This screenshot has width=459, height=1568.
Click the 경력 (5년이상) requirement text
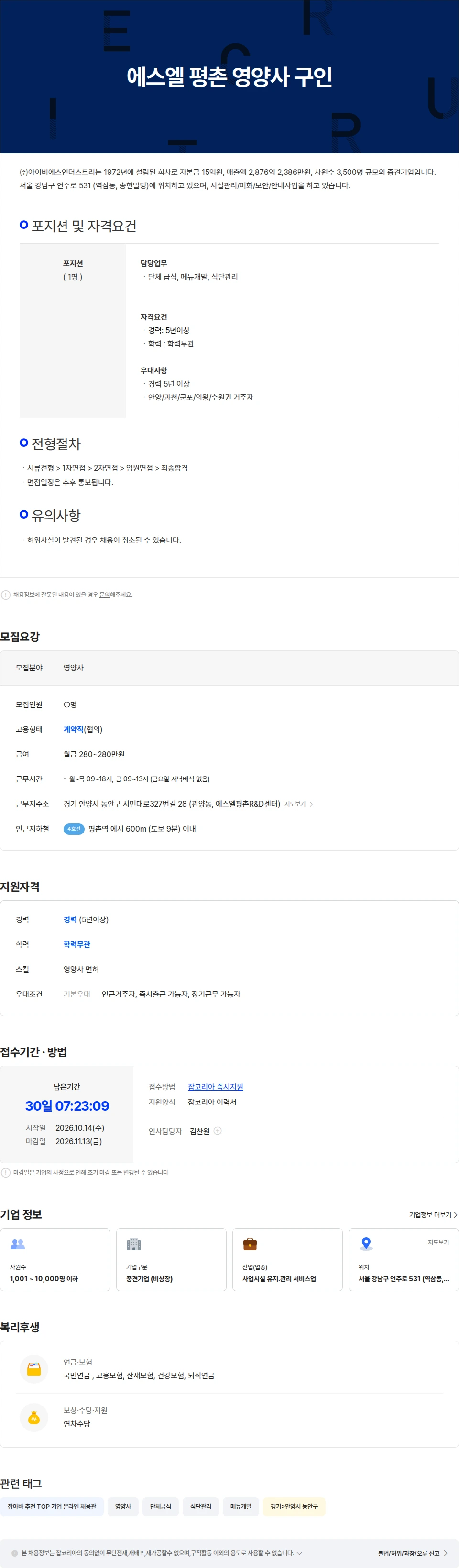pos(86,919)
